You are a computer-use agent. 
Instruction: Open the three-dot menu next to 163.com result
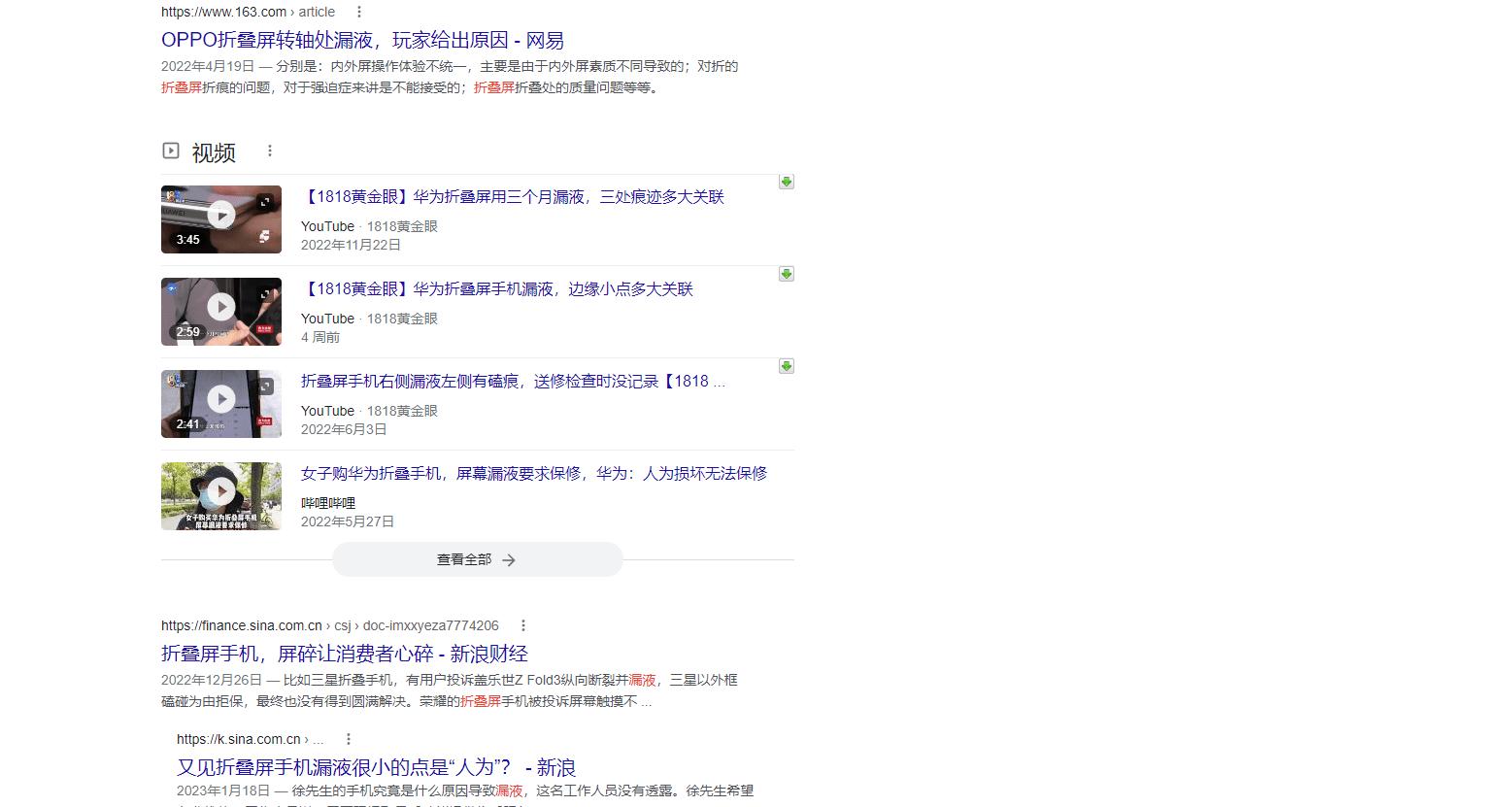click(x=359, y=12)
